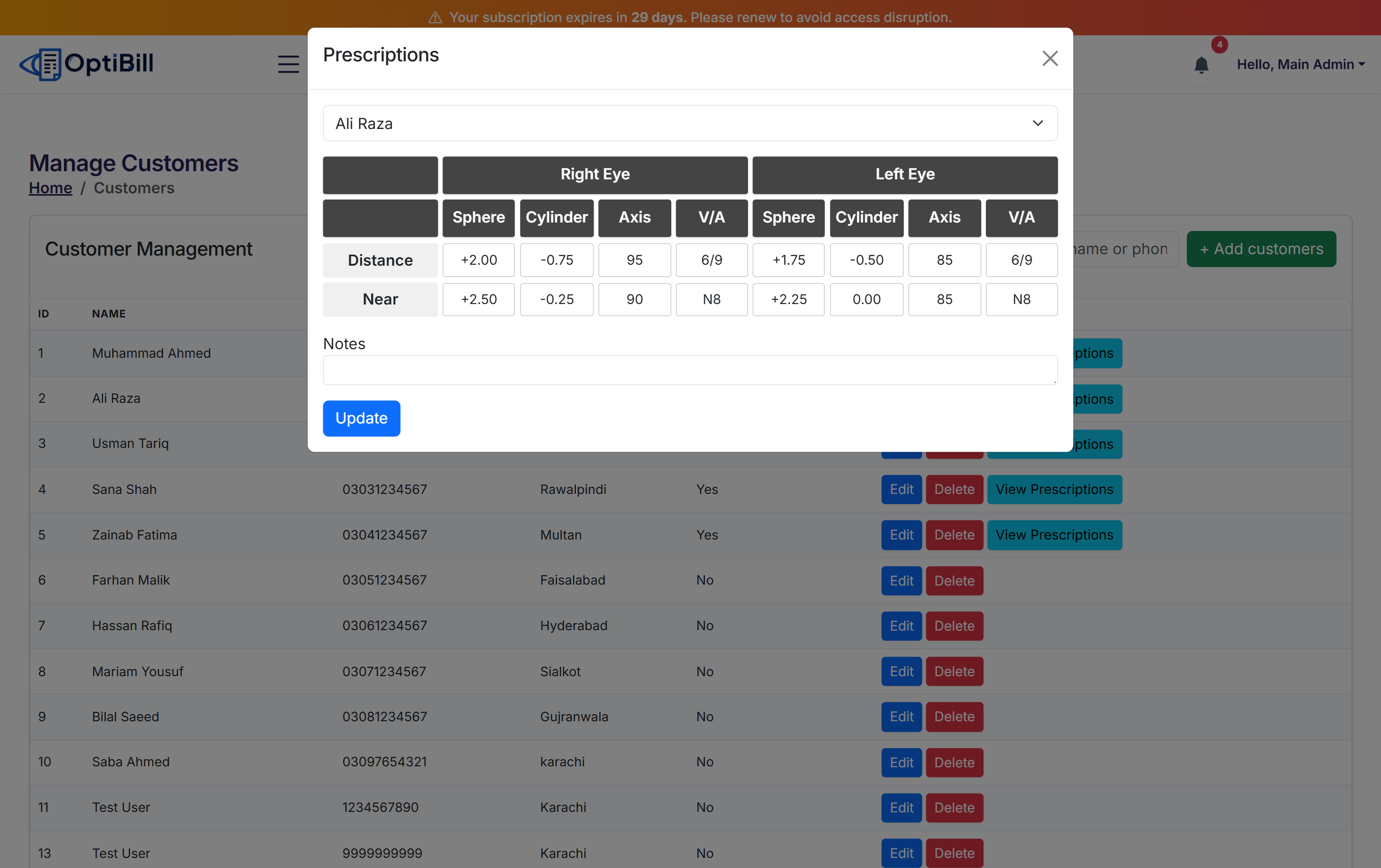Select Usman Tariq name cell
Viewport: 1381px width, 868px height.
pos(130,444)
